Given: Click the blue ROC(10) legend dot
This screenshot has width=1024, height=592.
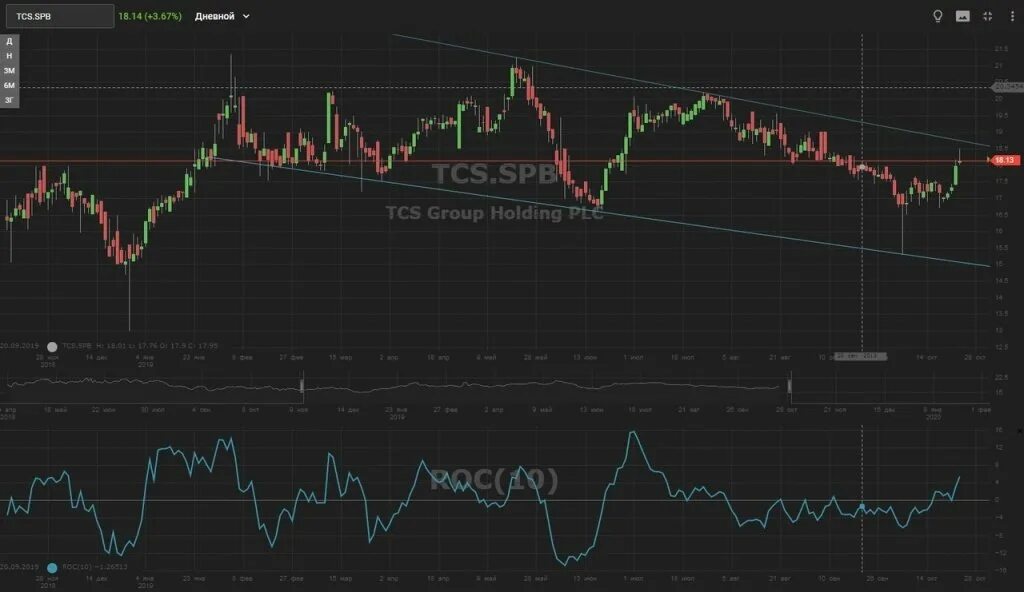Looking at the screenshot, I should tap(52, 567).
